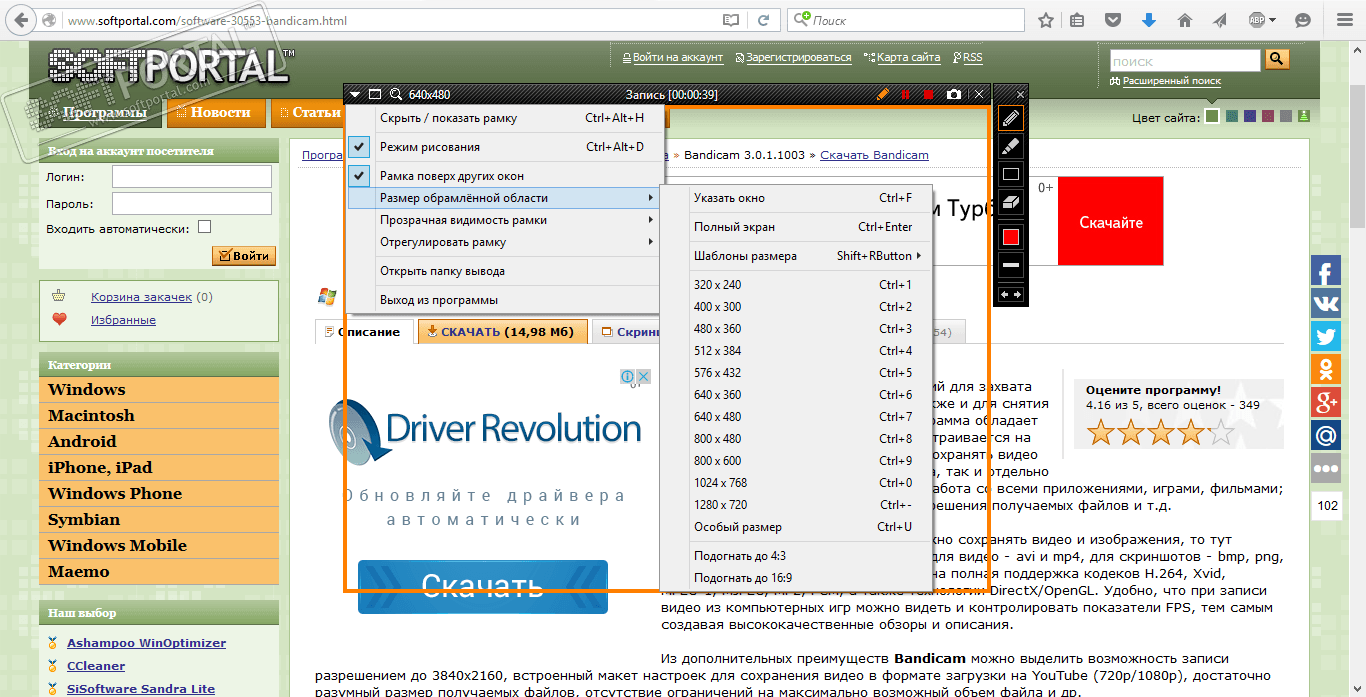Select the pencil drawing tool in Bandicam side palette
Viewport: 1366px width, 697px height.
click(x=1010, y=118)
